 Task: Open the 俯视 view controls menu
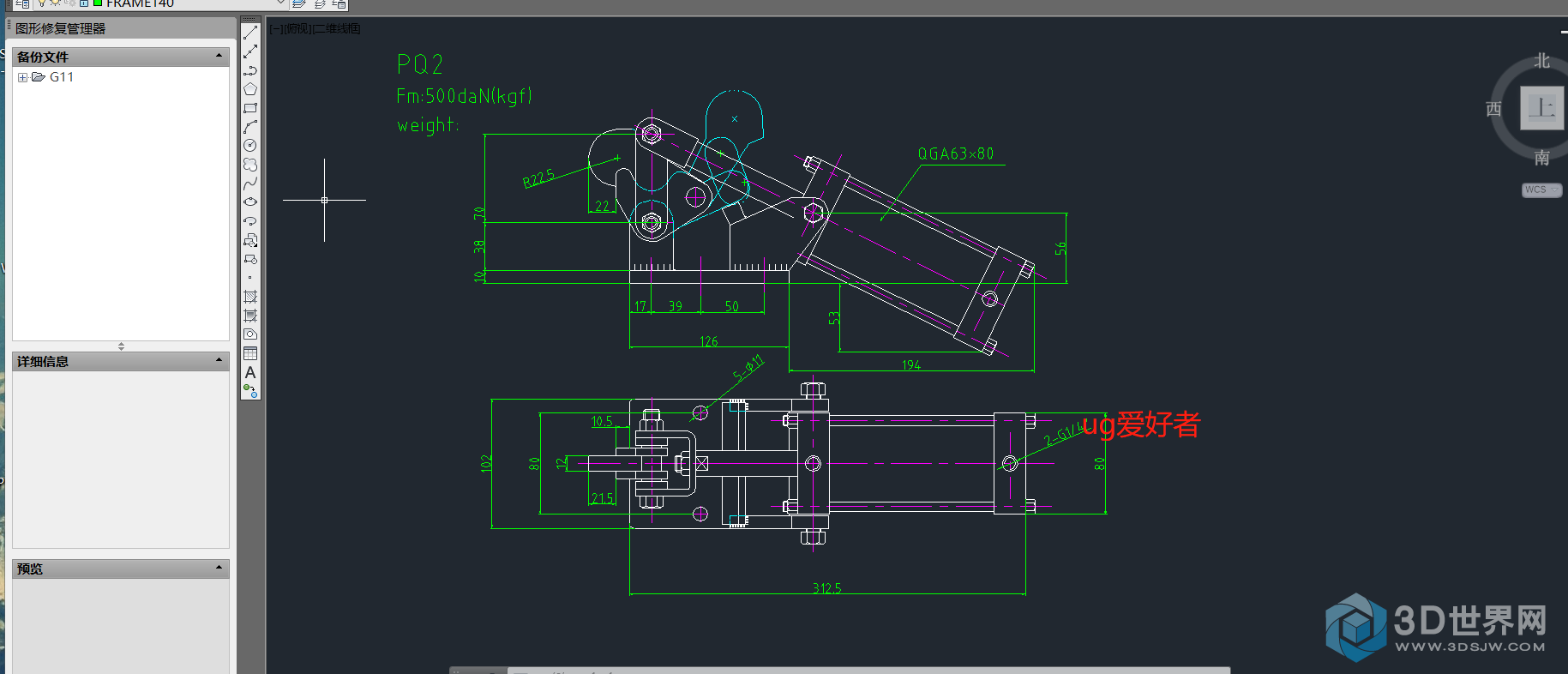point(297,29)
